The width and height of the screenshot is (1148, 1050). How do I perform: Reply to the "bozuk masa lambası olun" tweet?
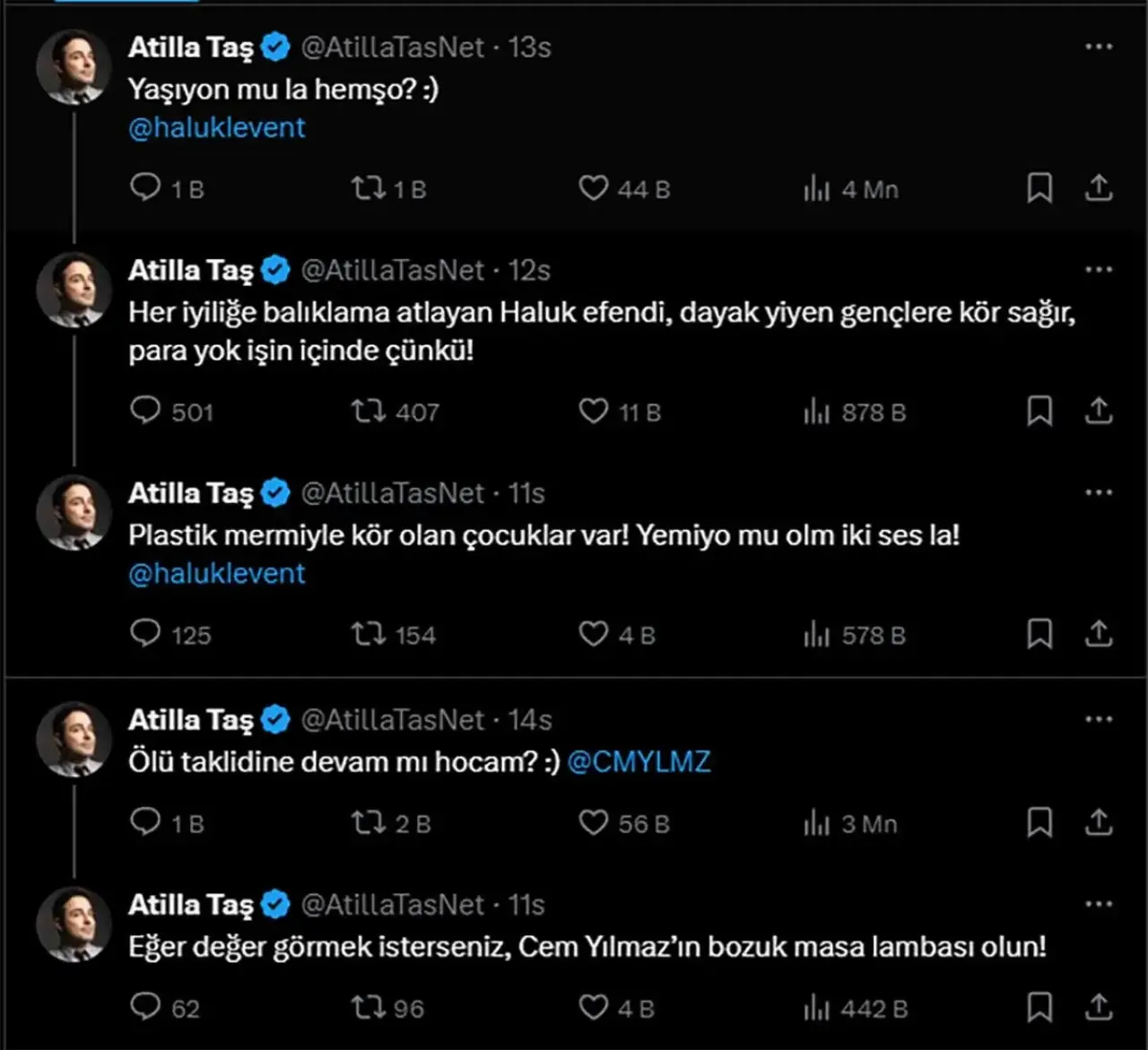pyautogui.click(x=145, y=1007)
